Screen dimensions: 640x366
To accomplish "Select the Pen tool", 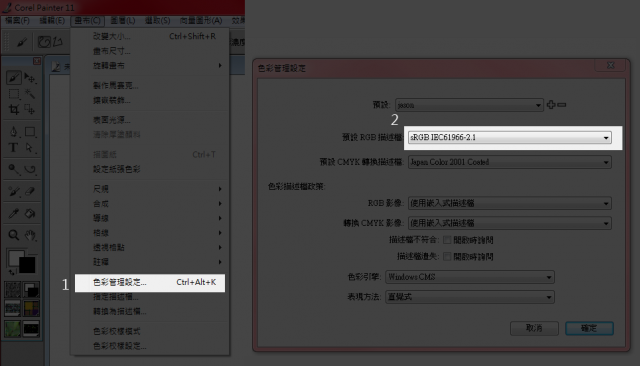I will (13, 131).
